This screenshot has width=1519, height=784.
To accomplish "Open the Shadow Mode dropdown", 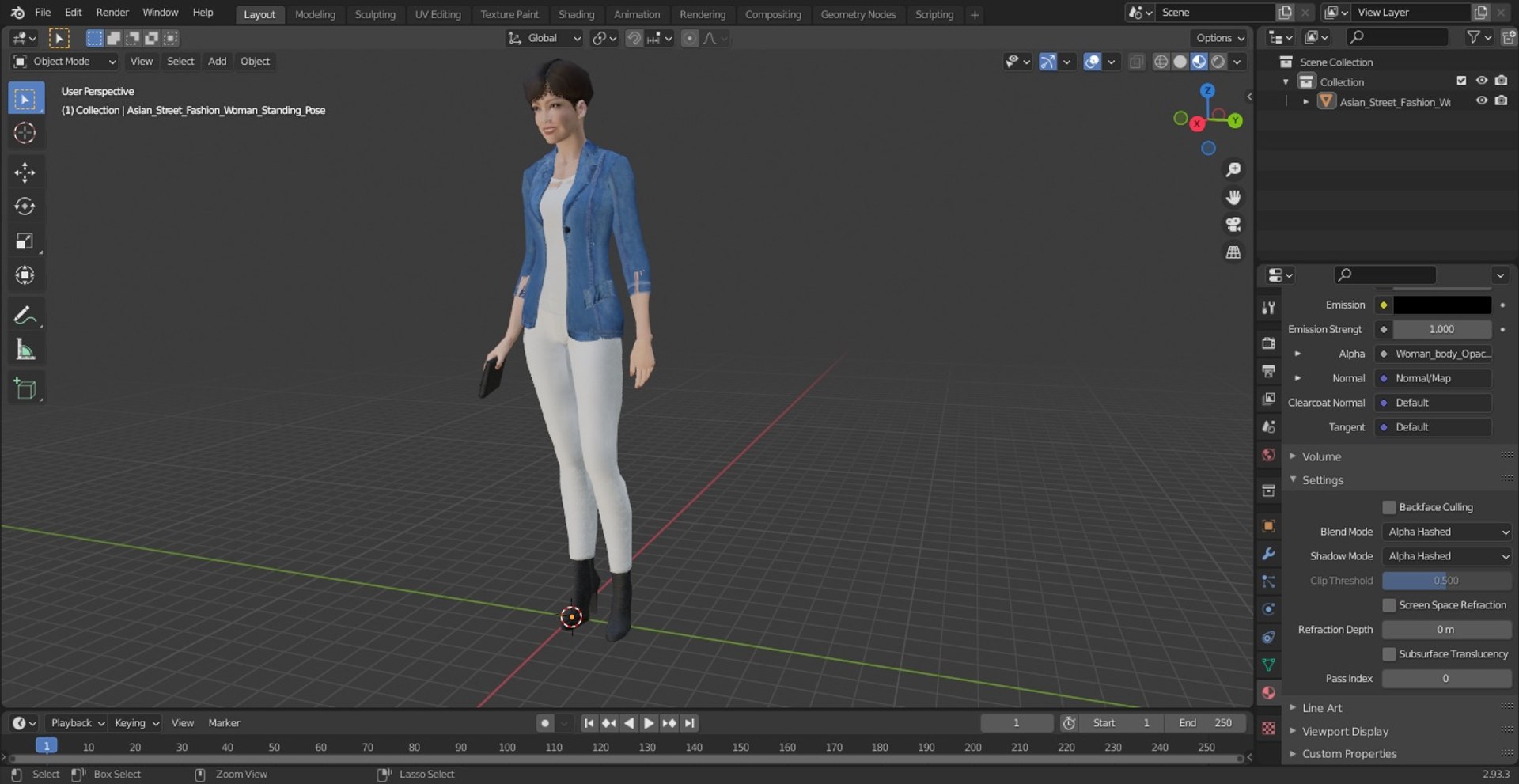I will [1446, 556].
